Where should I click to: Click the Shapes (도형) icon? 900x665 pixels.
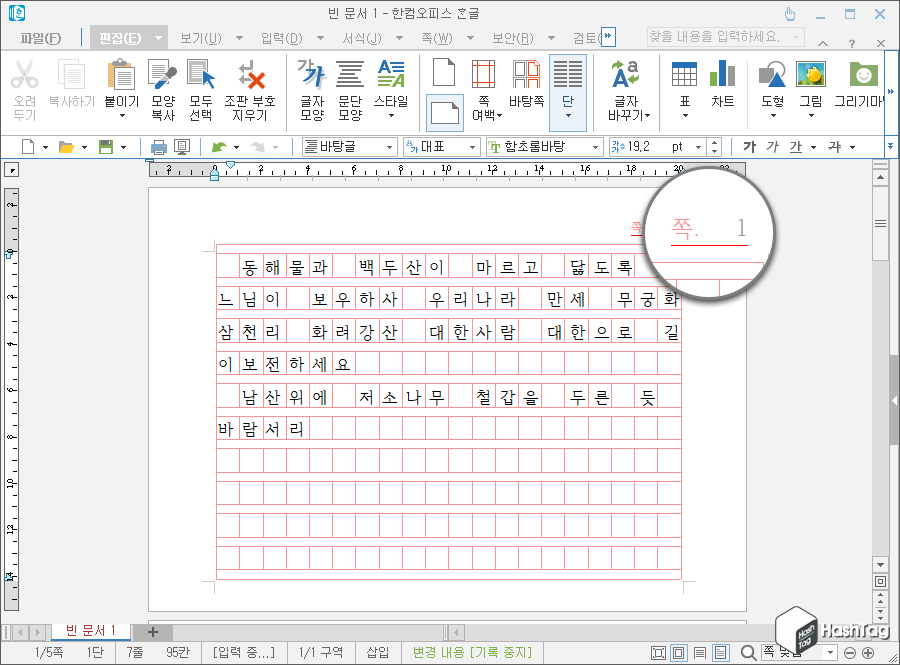772,75
